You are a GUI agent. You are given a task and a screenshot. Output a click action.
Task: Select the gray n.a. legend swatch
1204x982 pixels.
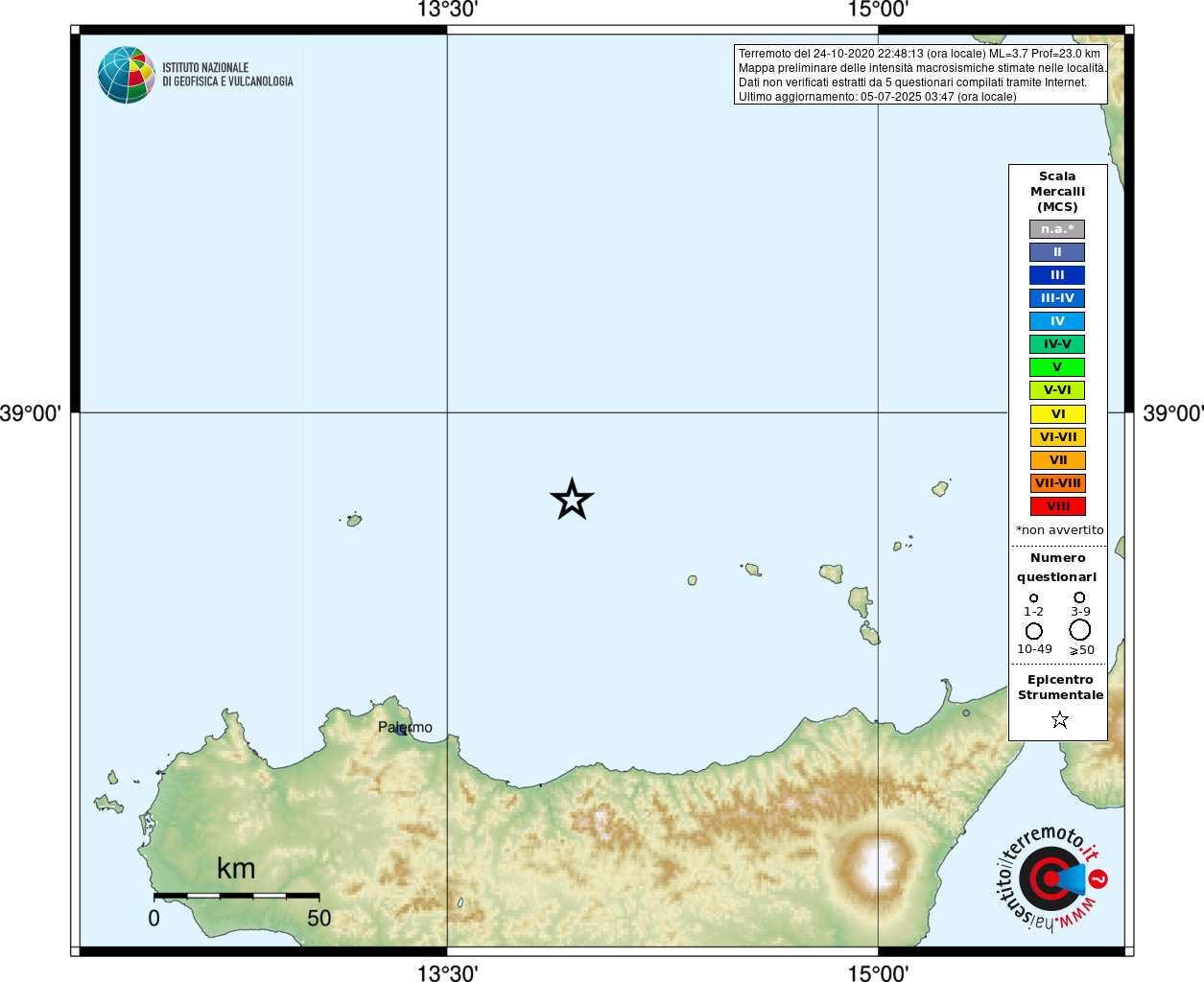click(1057, 229)
